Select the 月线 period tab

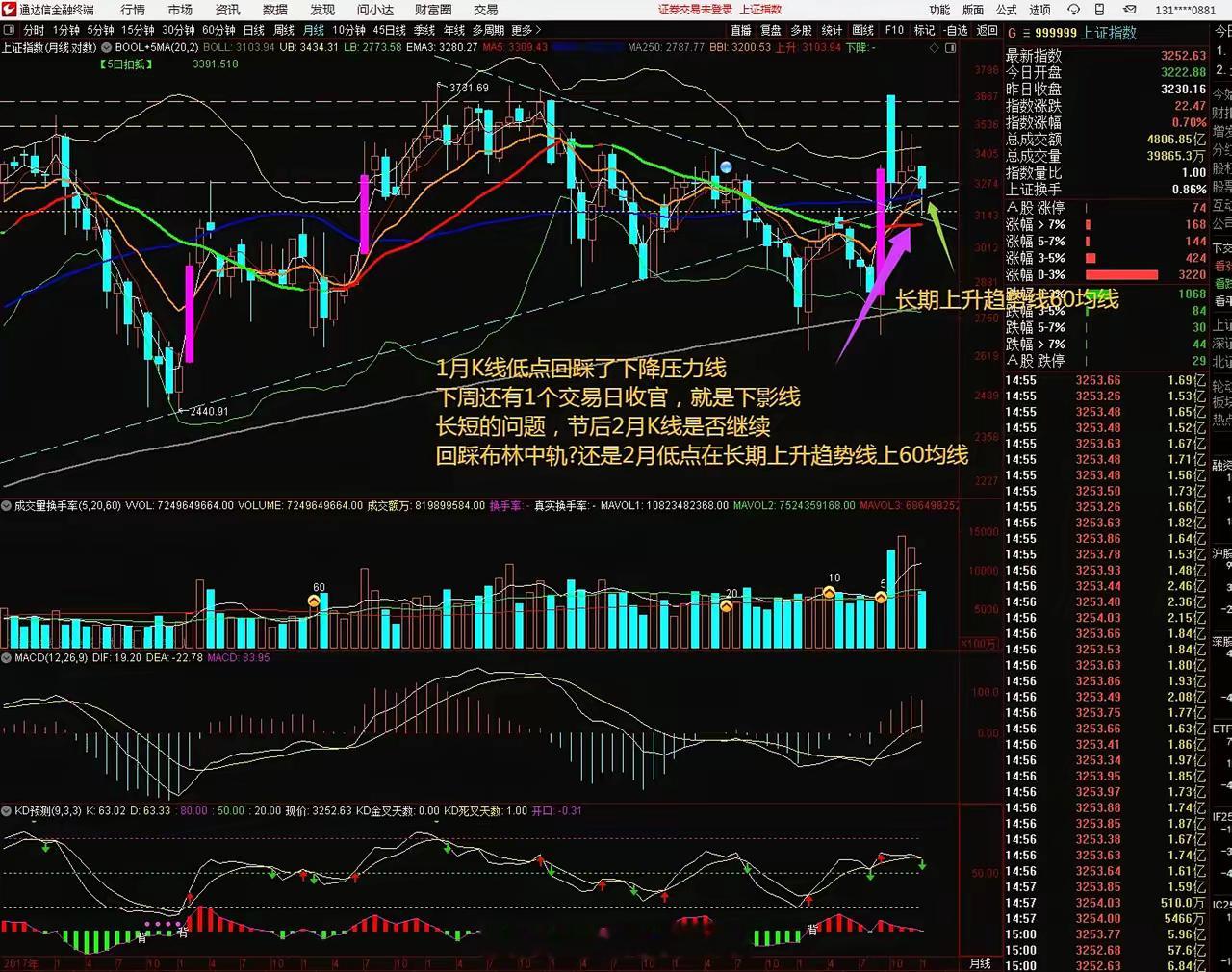(314, 31)
